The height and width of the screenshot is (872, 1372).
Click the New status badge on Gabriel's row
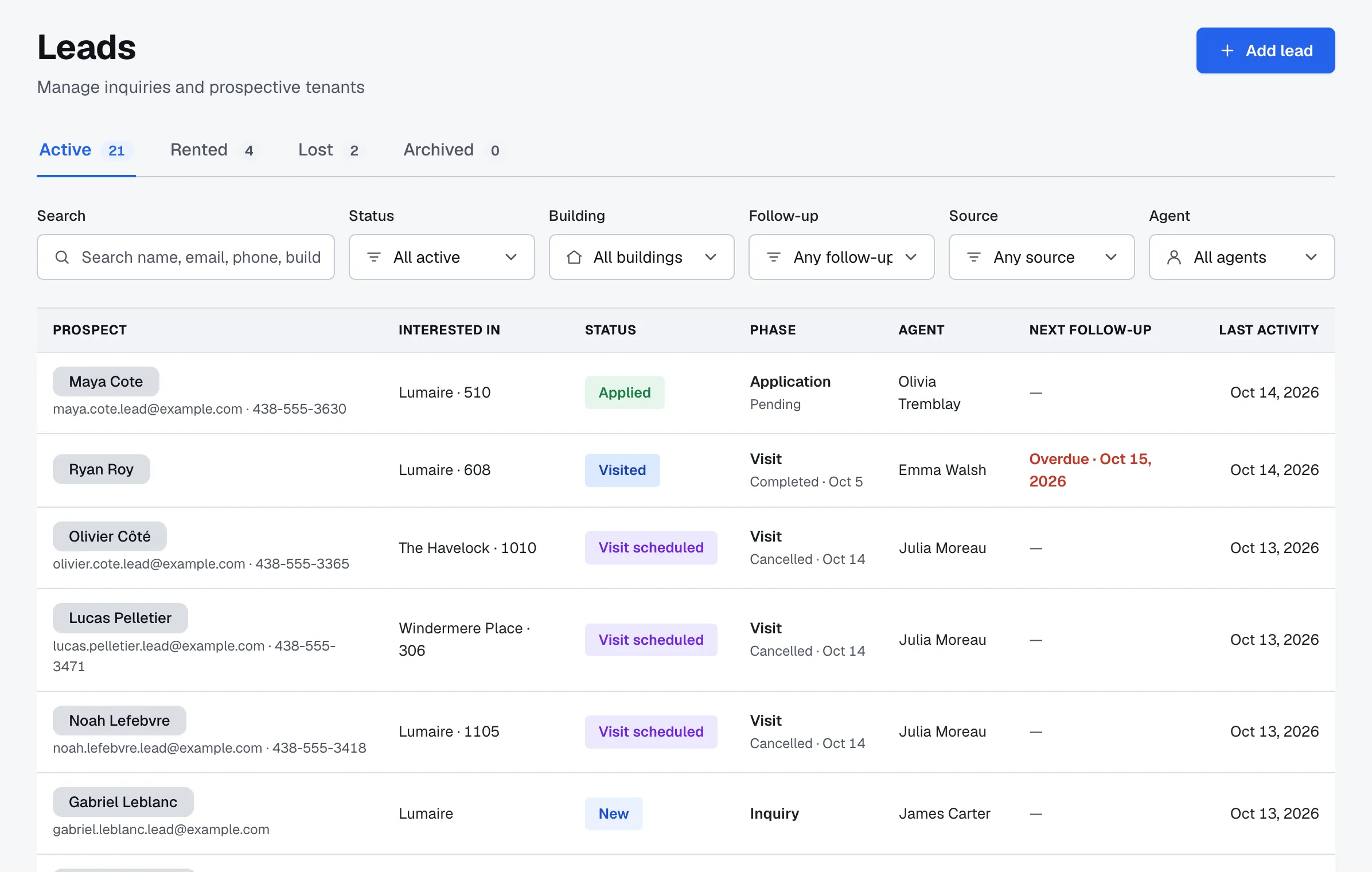(614, 813)
